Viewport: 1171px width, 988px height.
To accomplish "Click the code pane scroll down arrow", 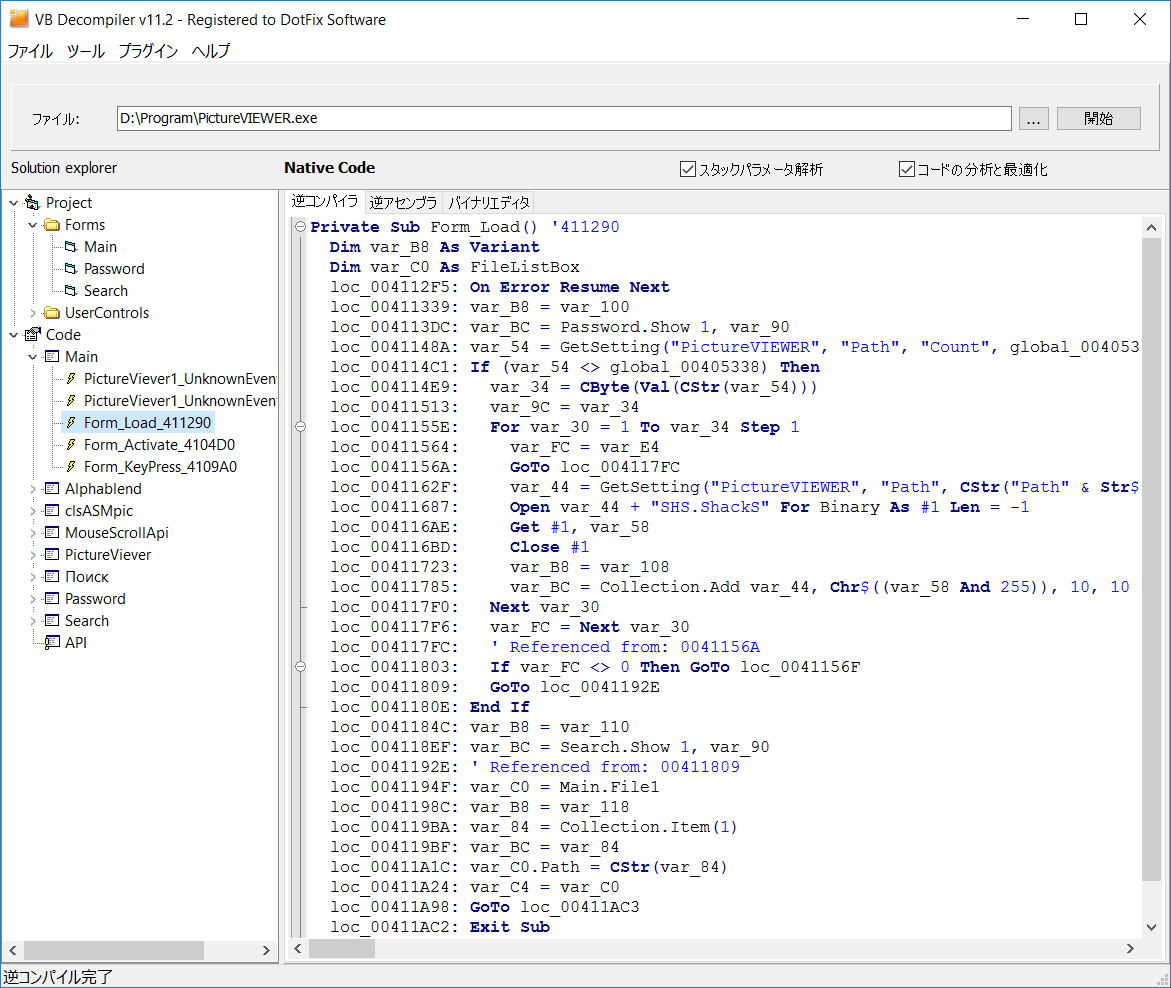I will (x=1151, y=928).
